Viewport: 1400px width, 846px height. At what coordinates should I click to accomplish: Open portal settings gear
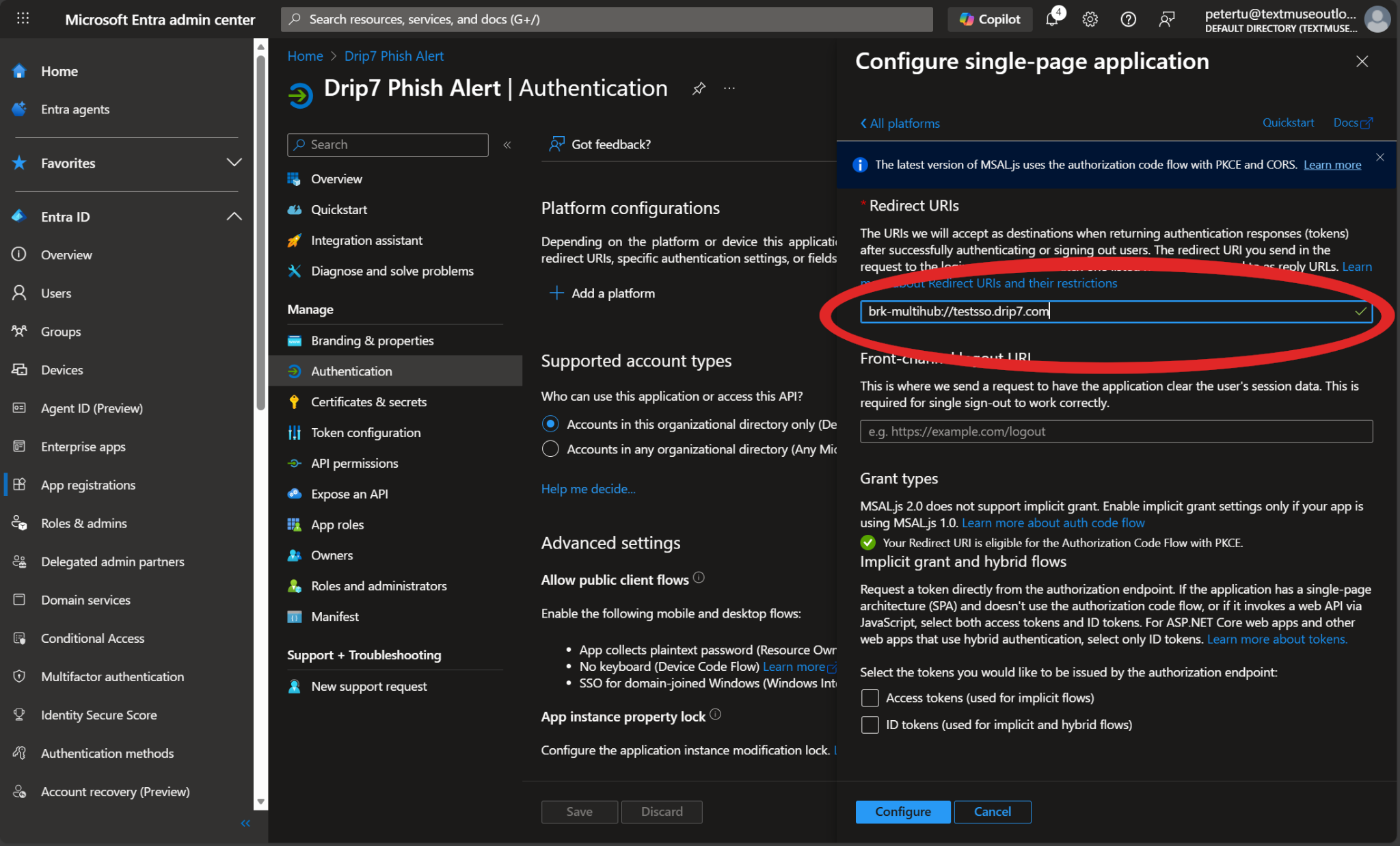pyautogui.click(x=1090, y=19)
